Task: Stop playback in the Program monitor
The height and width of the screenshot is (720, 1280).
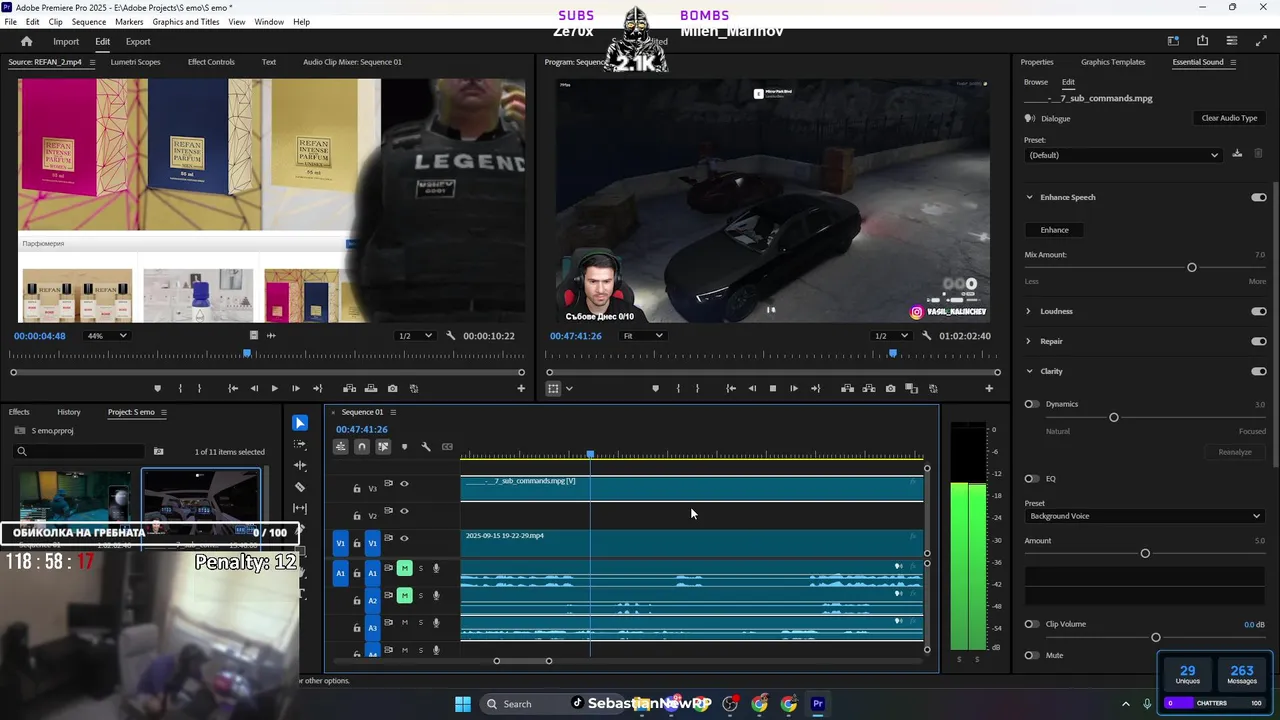Action: 772,388
